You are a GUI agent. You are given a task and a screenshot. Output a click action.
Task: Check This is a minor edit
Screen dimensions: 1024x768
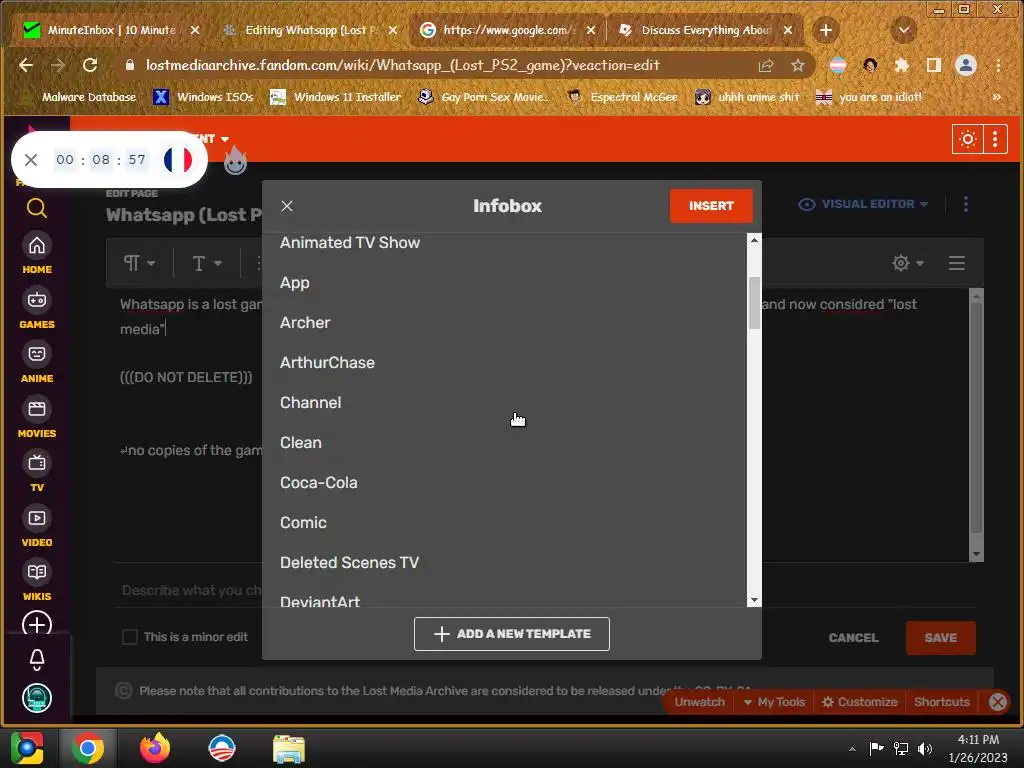(x=130, y=637)
